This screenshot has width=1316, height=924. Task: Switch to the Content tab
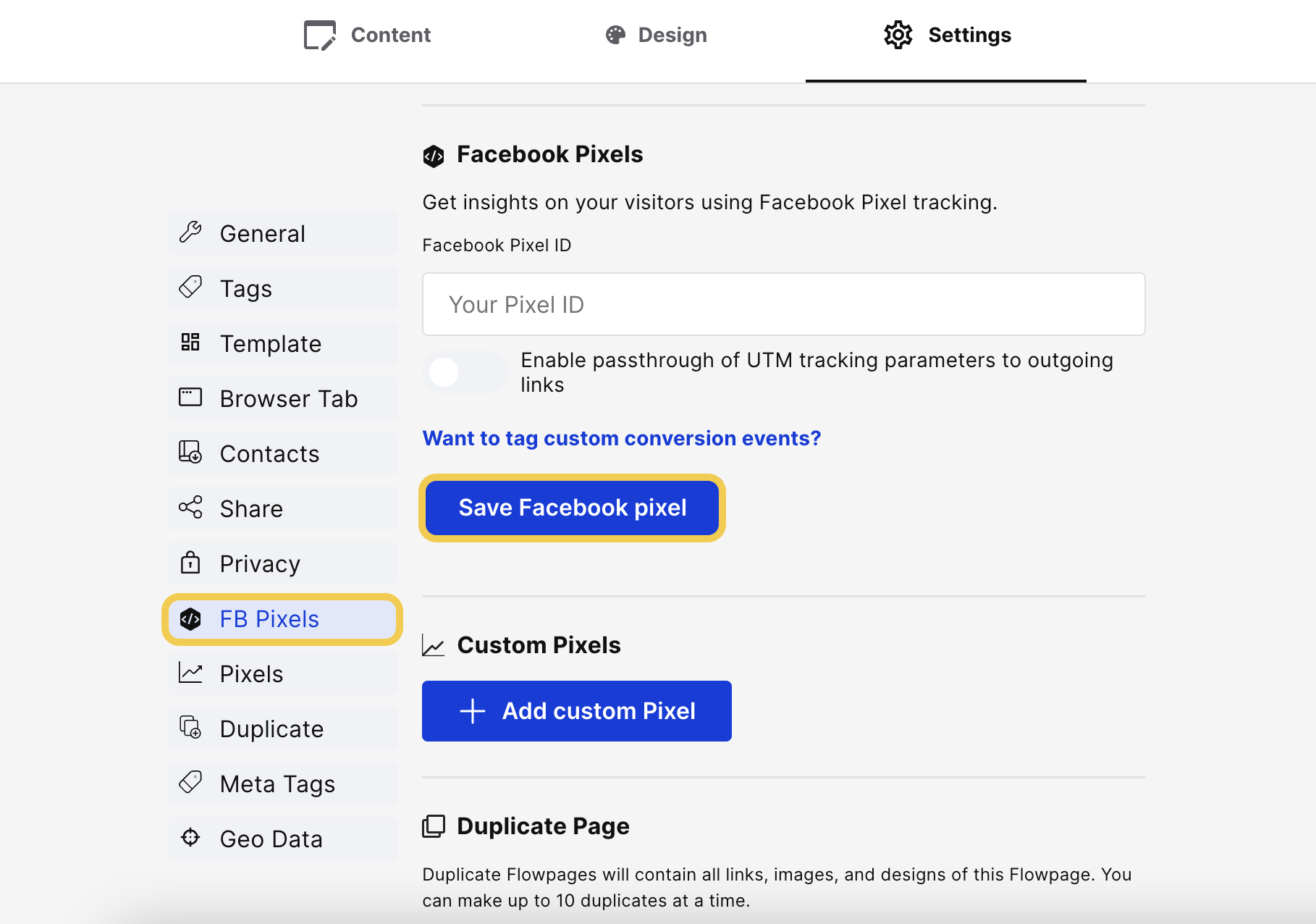tap(367, 35)
